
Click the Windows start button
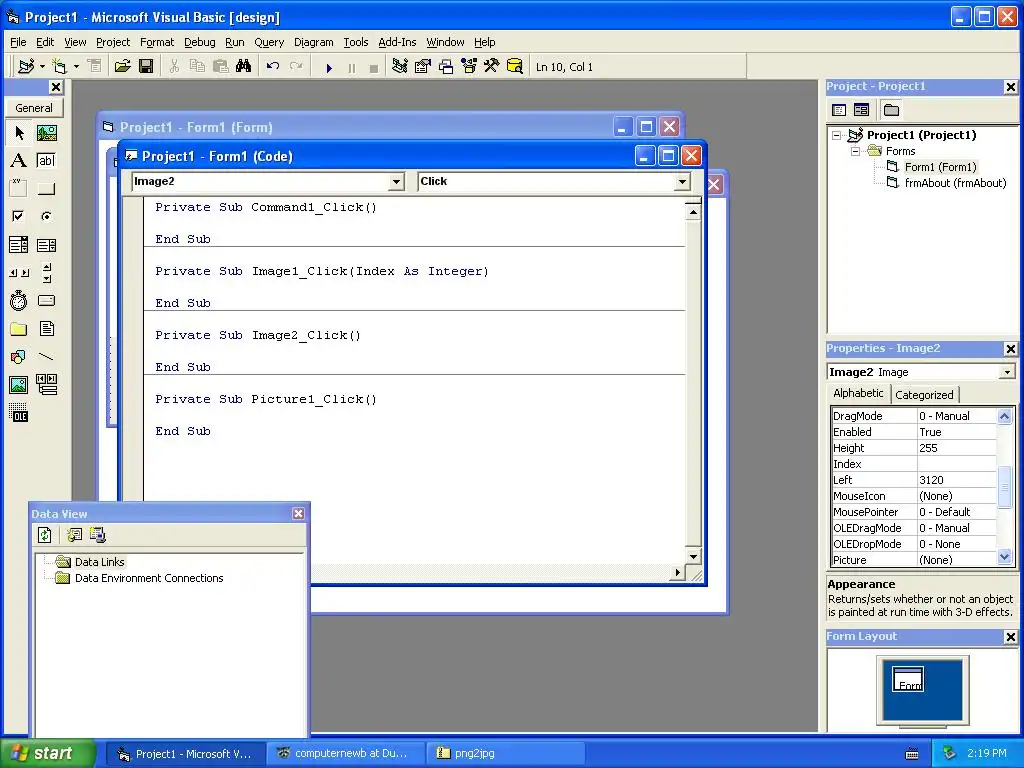tap(46, 753)
